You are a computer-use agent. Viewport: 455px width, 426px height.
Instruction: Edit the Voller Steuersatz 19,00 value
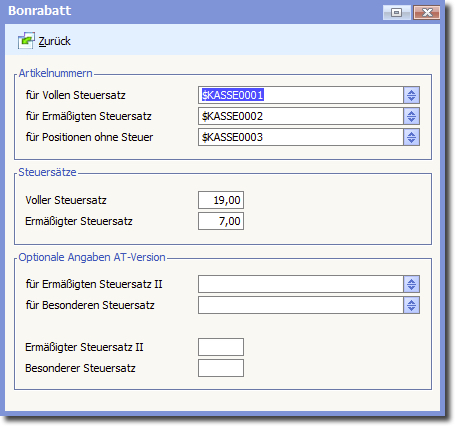221,200
